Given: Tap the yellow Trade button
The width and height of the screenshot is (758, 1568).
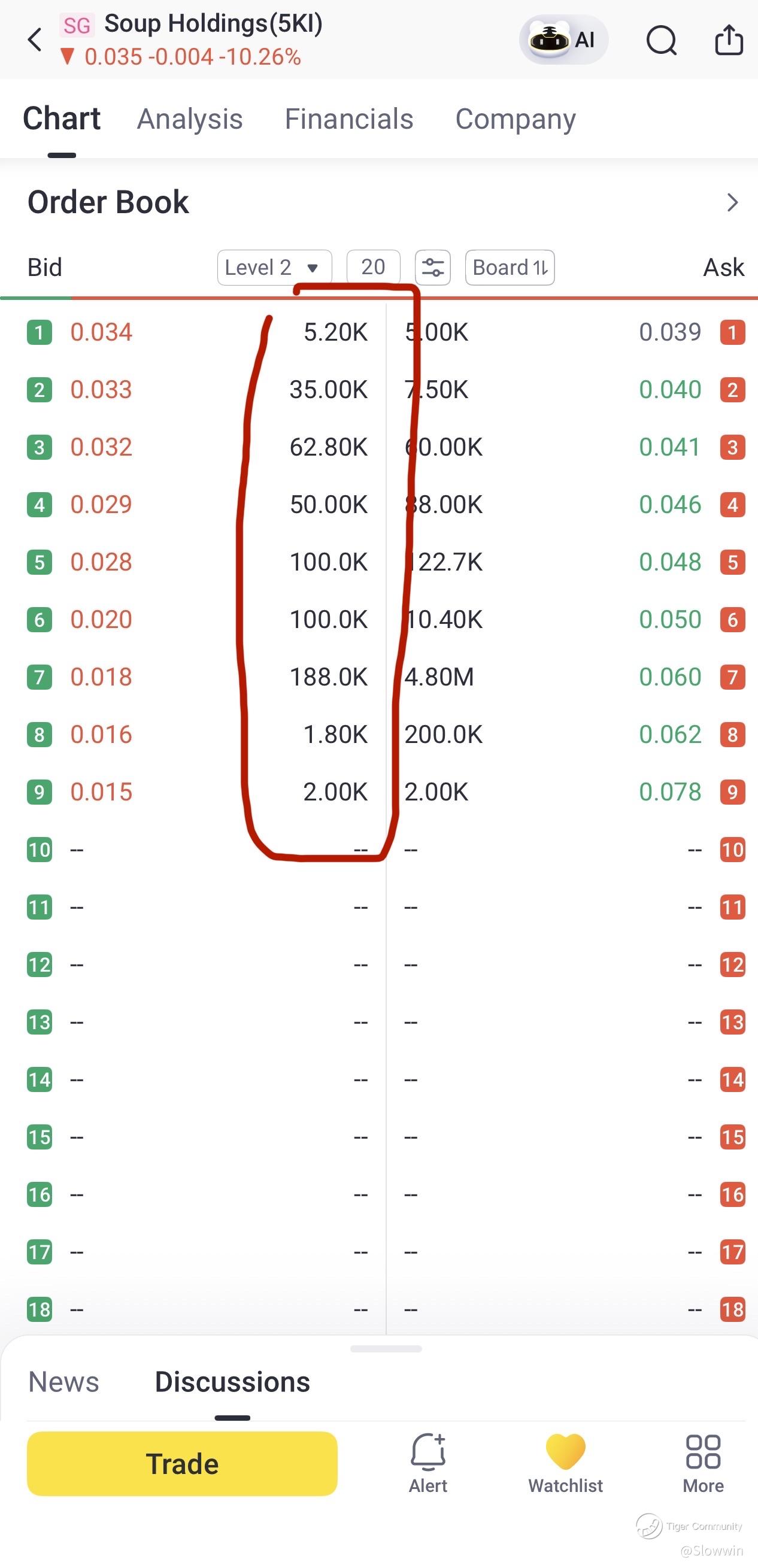Looking at the screenshot, I should pos(182,1463).
